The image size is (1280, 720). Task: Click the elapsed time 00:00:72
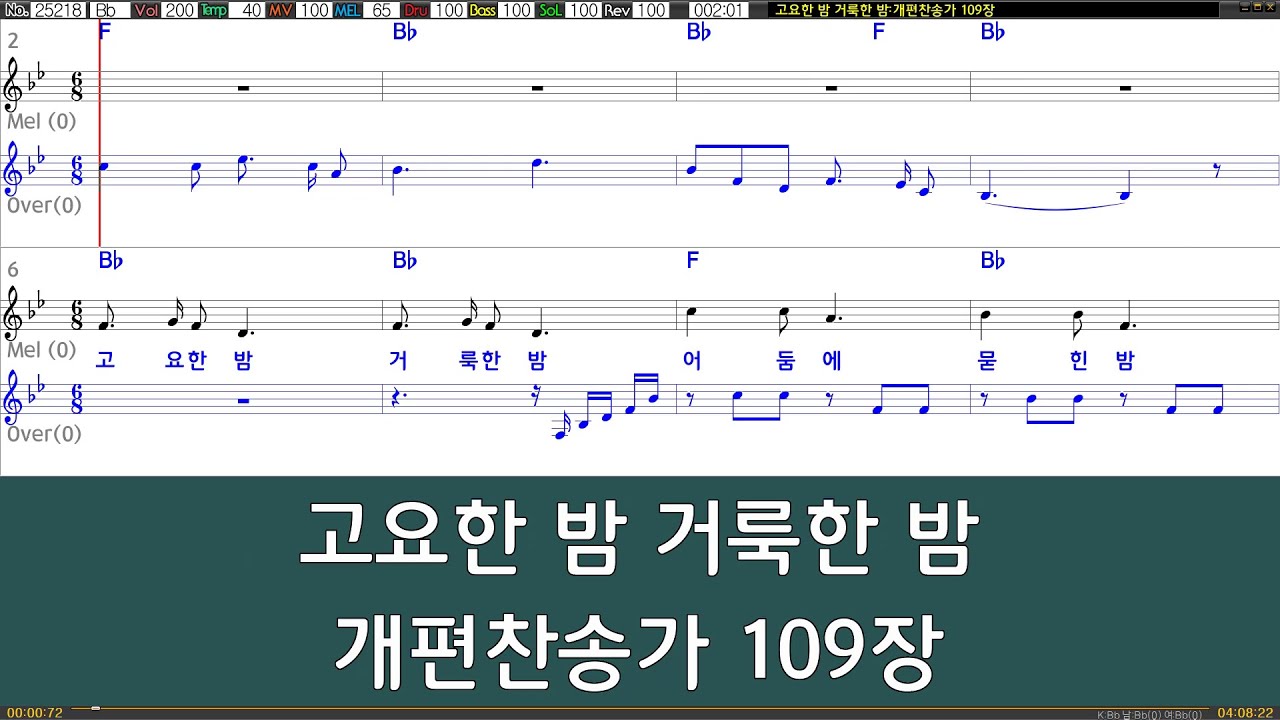point(35,713)
